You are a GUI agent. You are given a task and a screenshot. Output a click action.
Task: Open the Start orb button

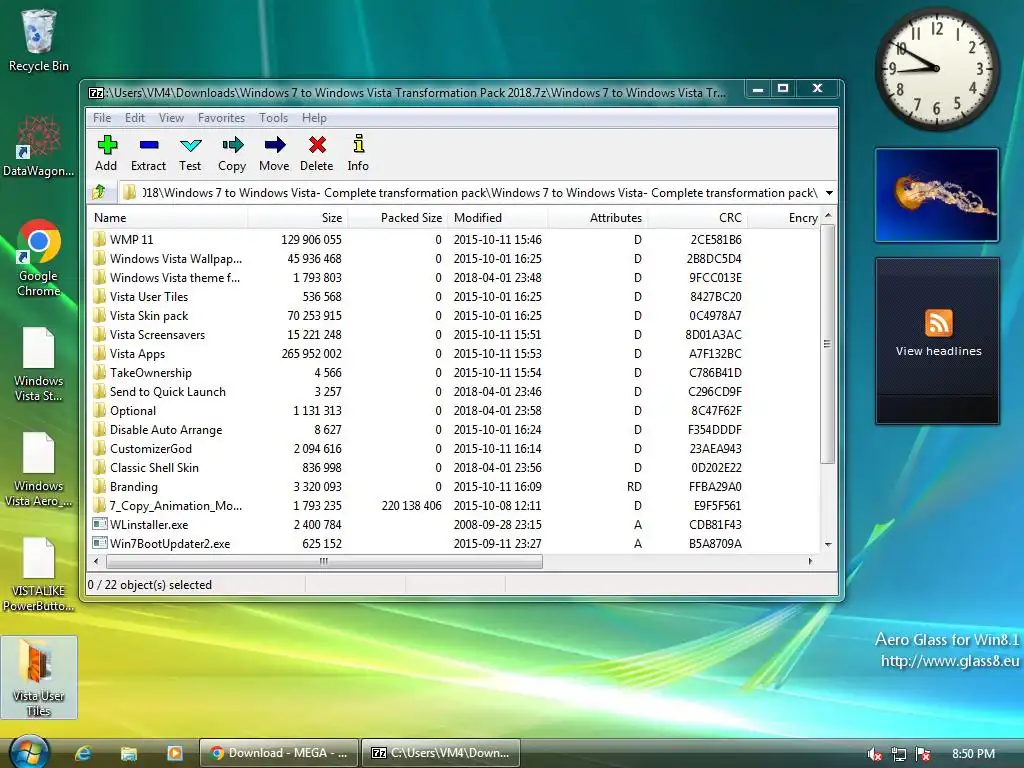tap(30, 751)
